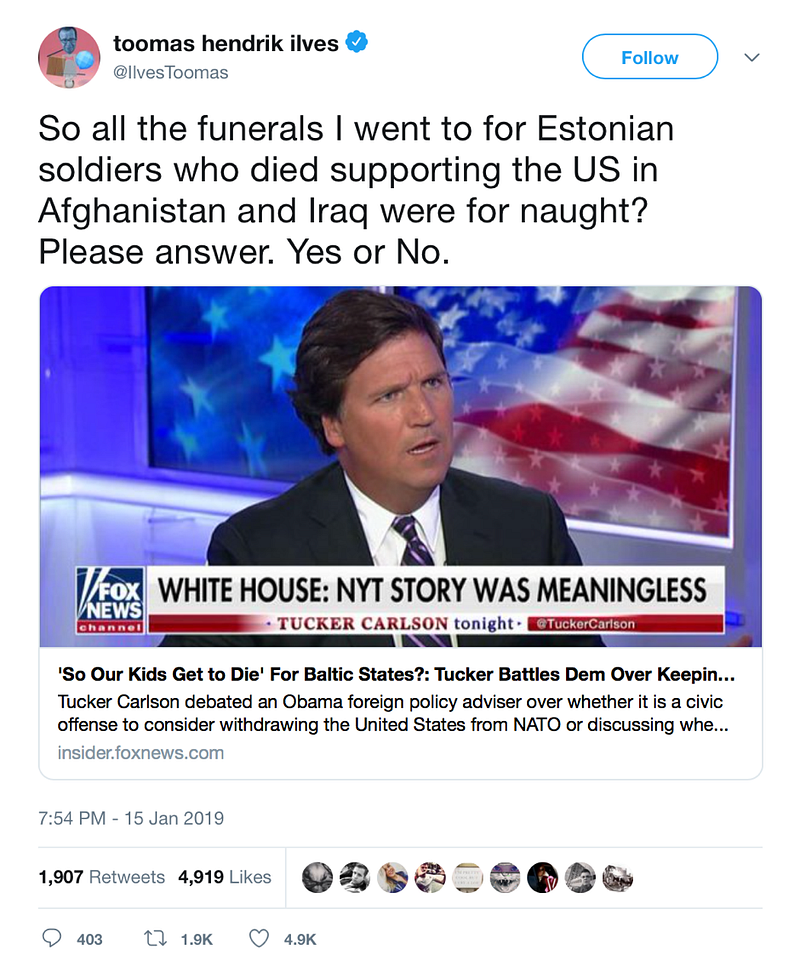Viewport: 800px width, 967px height.
Task: Retweet this tweet using the arrows icon
Action: [x=155, y=939]
